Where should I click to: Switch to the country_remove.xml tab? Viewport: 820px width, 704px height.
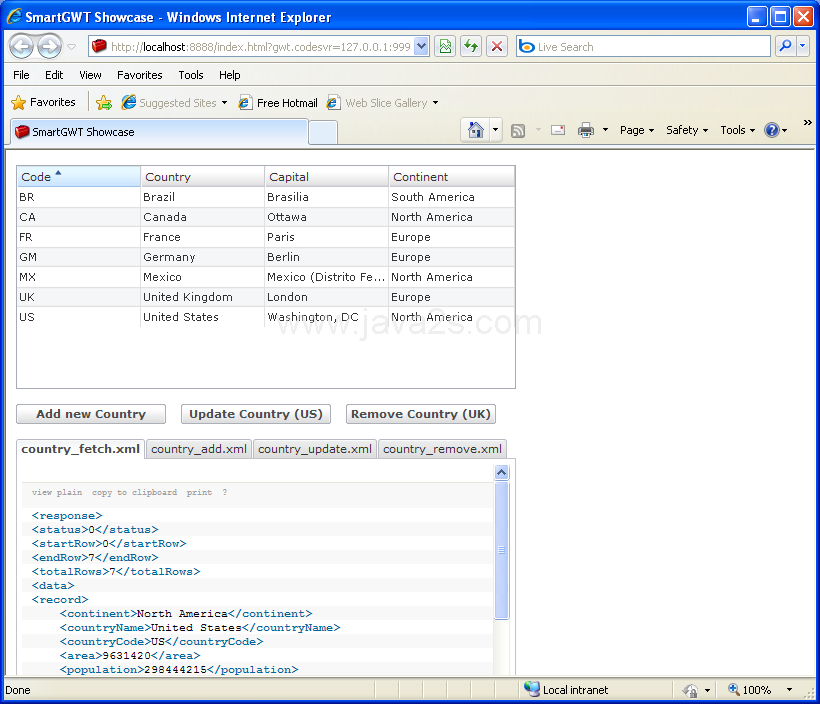click(x=442, y=449)
